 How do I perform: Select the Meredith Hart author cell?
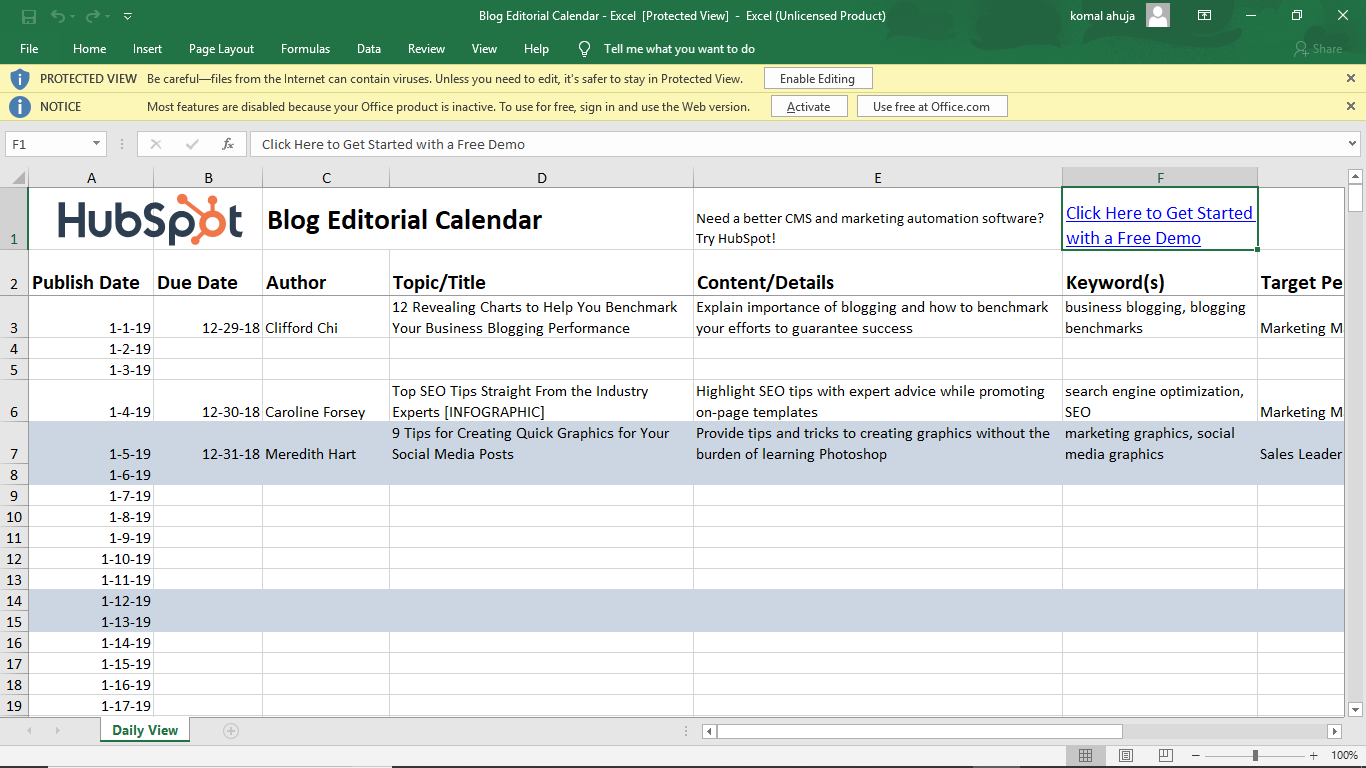click(326, 443)
